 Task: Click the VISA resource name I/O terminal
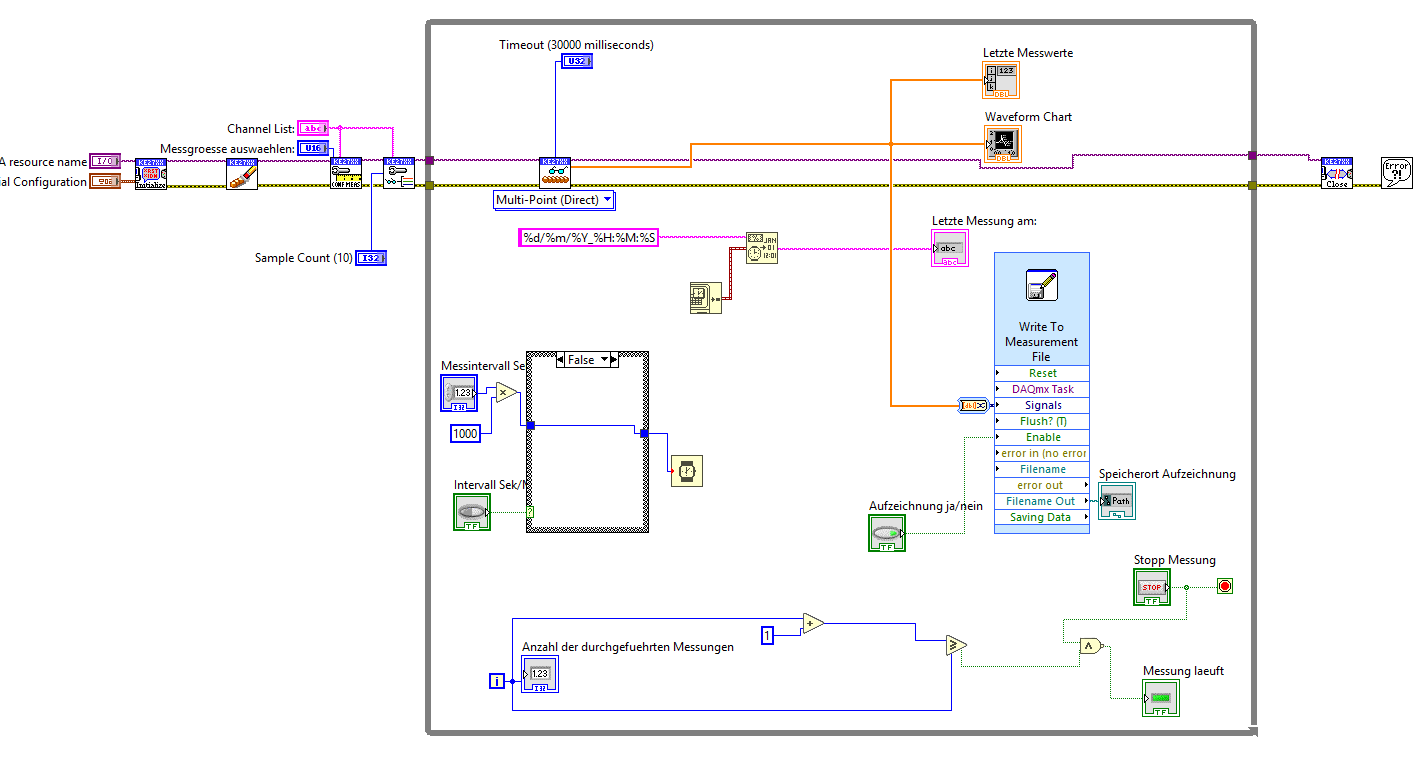[x=105, y=161]
